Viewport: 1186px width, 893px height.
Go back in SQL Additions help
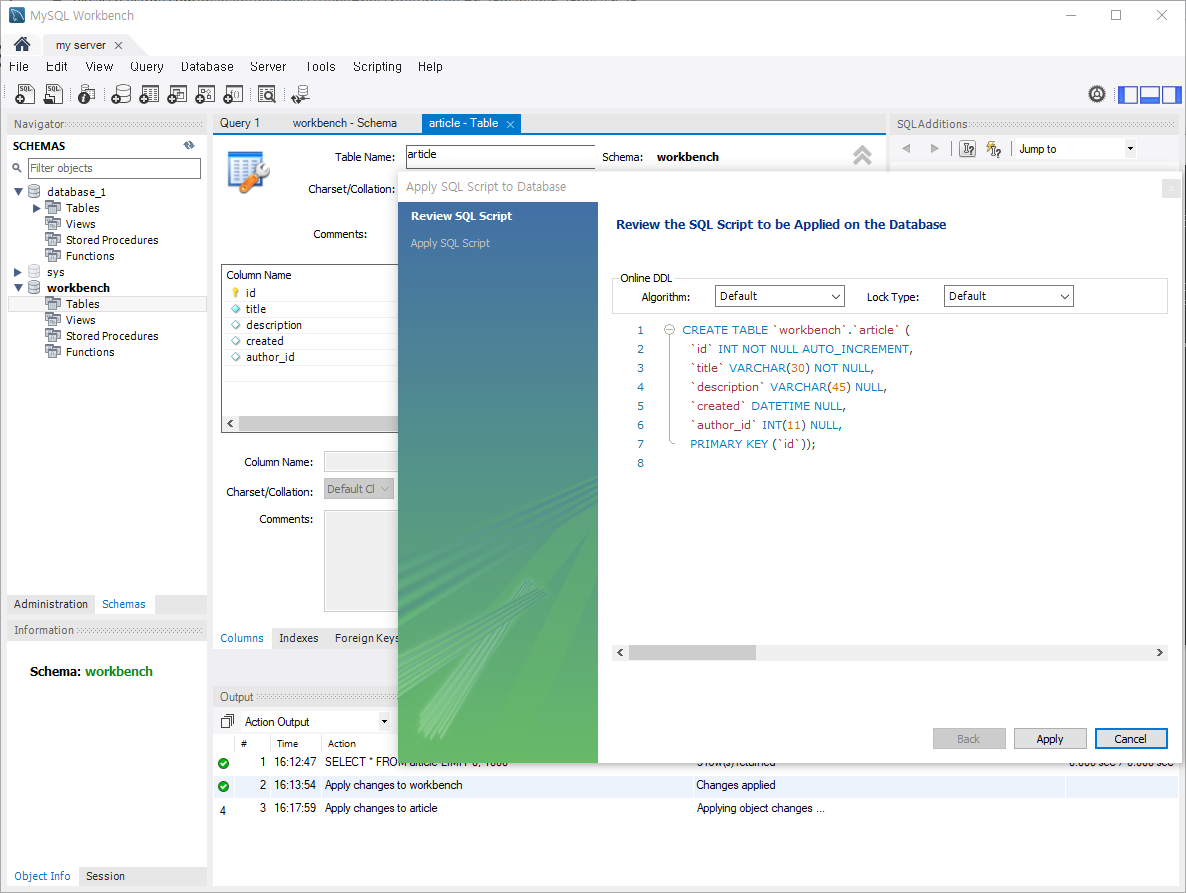(906, 148)
